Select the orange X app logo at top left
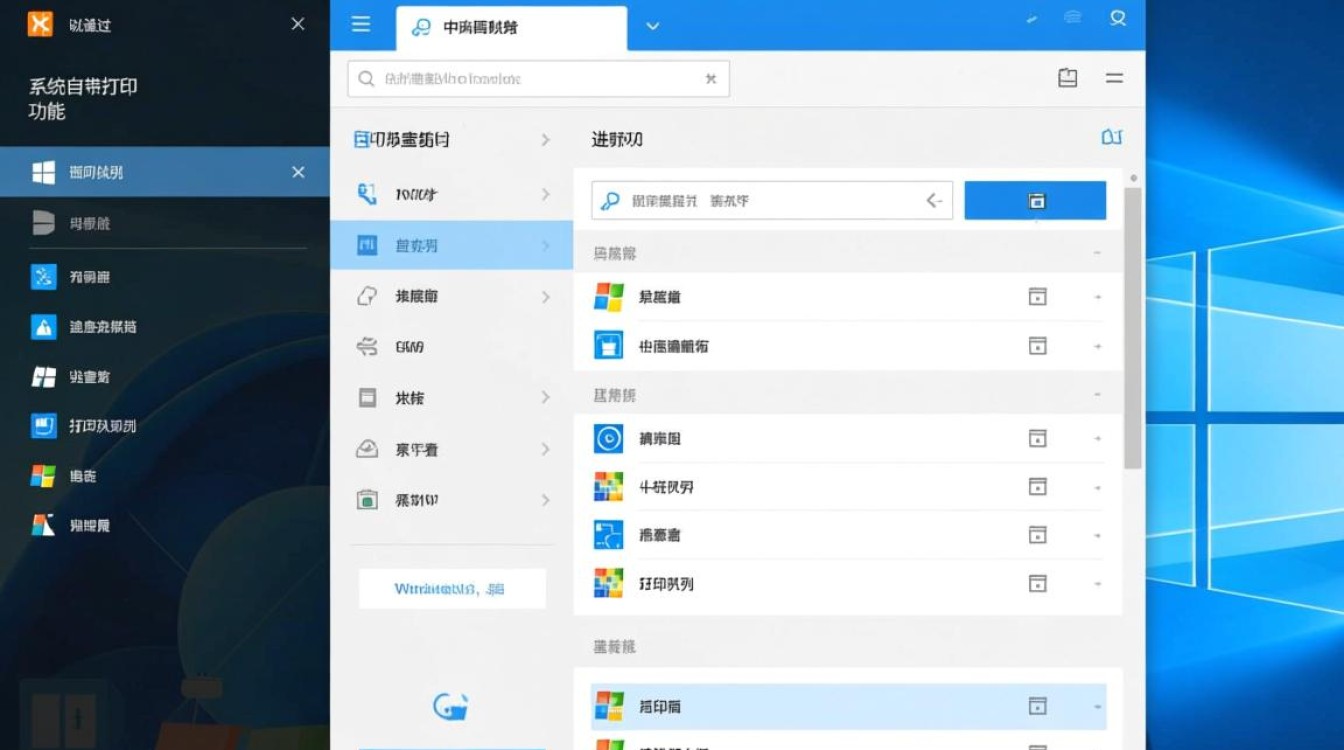 point(42,22)
